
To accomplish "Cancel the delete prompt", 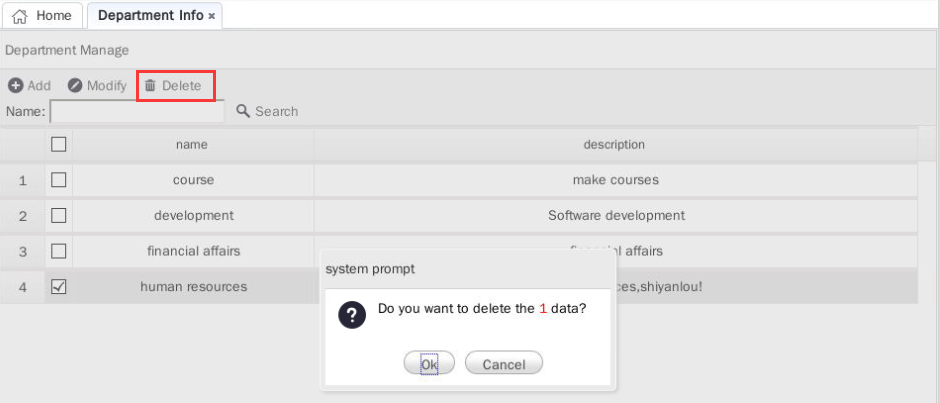I will [x=504, y=363].
